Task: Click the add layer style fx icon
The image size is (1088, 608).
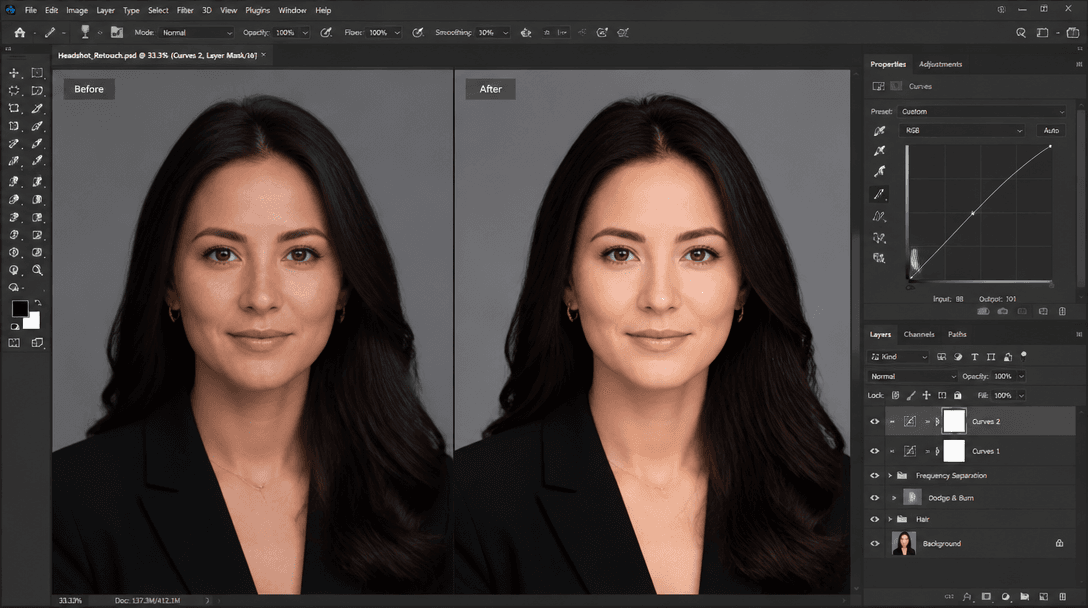Action: [x=967, y=597]
